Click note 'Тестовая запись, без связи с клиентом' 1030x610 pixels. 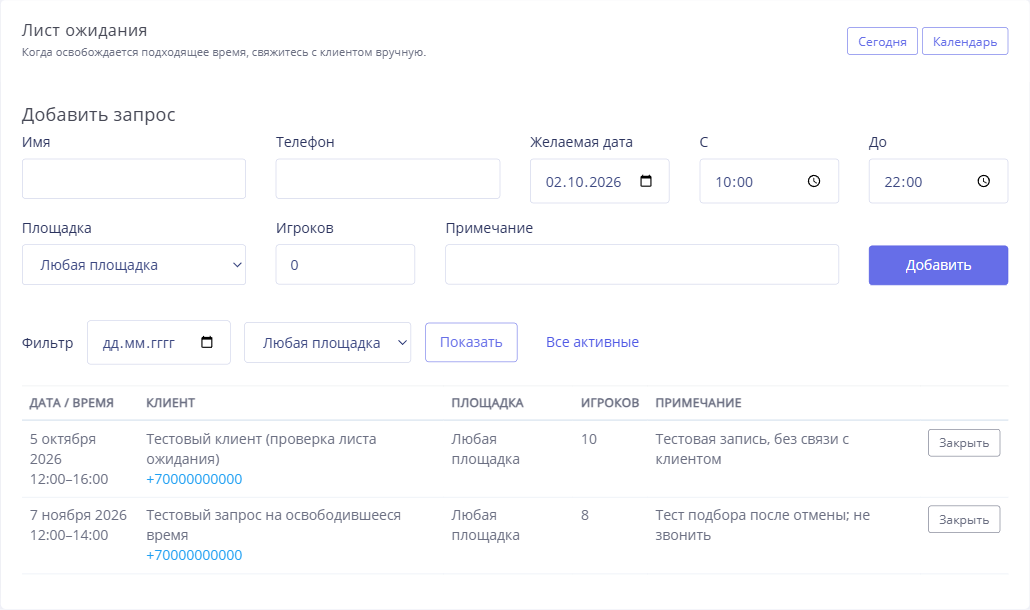pos(752,449)
